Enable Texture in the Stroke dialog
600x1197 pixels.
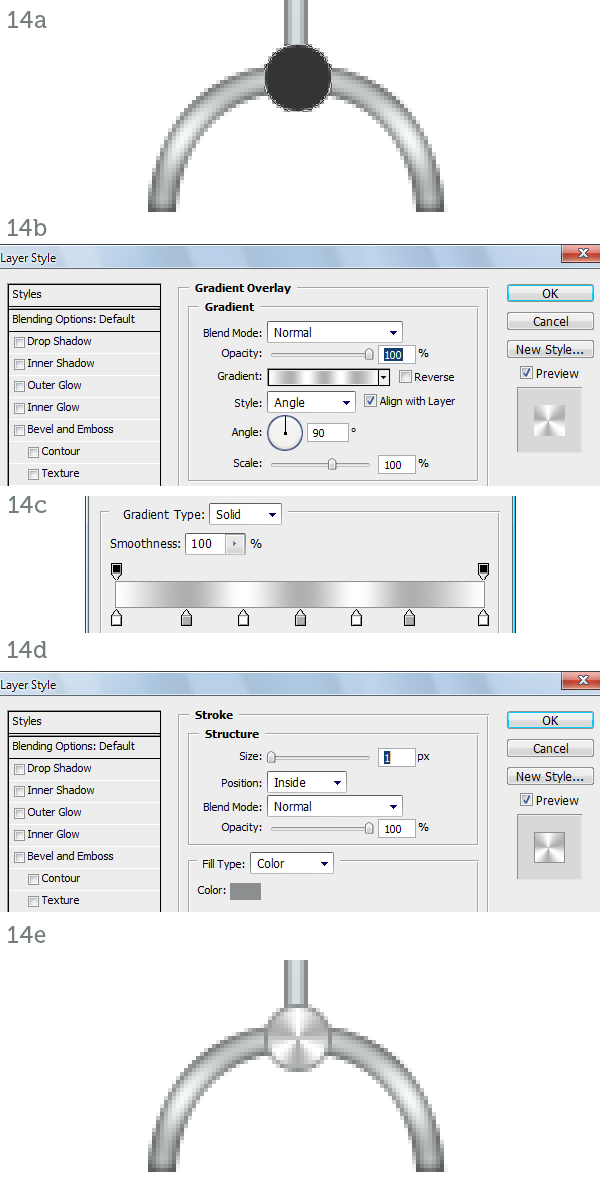pyautogui.click(x=33, y=901)
